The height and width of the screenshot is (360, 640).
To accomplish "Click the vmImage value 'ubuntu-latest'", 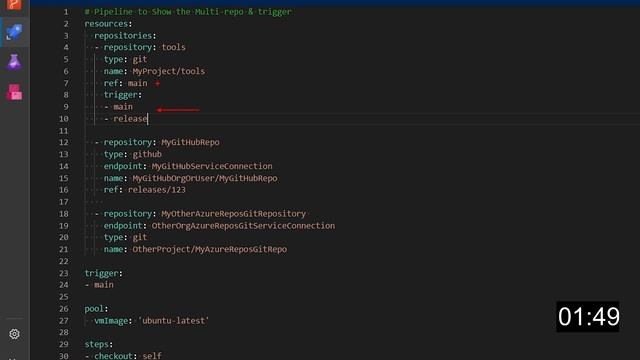I will (174, 320).
